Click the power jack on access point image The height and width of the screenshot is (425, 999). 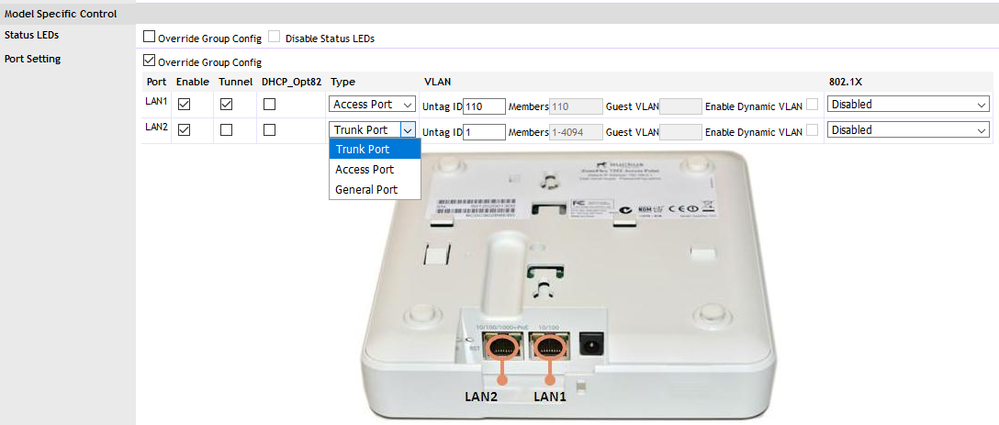click(589, 347)
